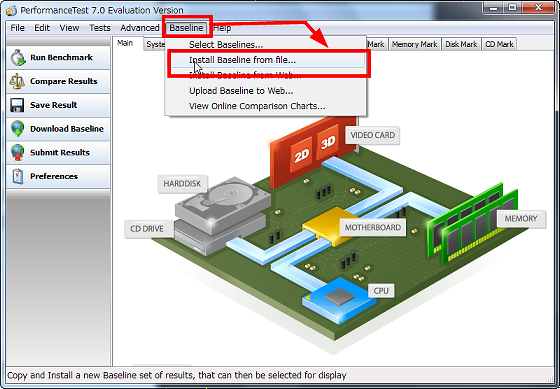This screenshot has width=560, height=389.
Task: Open the File menu
Action: click(x=18, y=28)
